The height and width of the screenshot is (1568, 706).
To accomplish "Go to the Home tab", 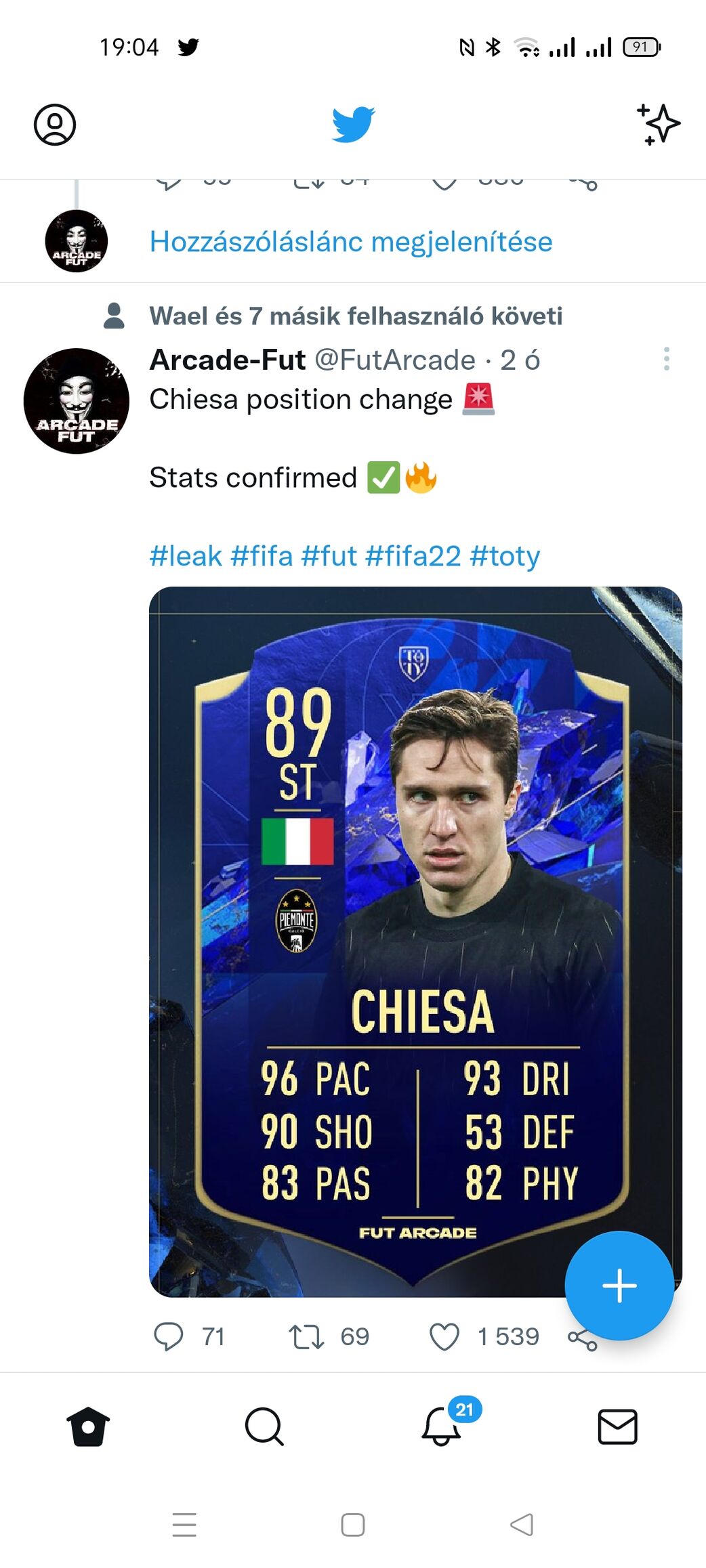I will tap(88, 1426).
